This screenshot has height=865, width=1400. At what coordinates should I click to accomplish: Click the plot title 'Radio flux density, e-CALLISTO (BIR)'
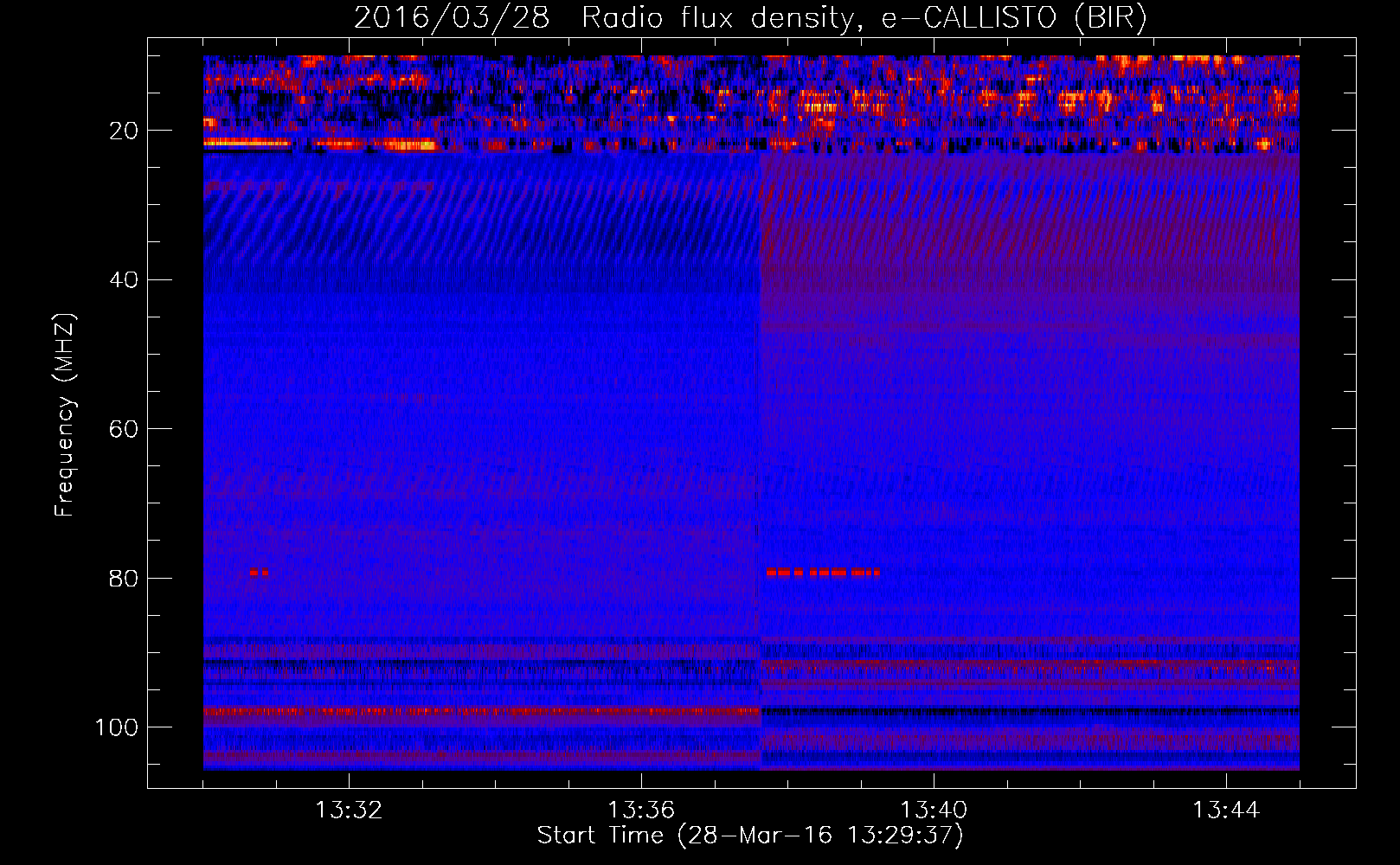864,17
